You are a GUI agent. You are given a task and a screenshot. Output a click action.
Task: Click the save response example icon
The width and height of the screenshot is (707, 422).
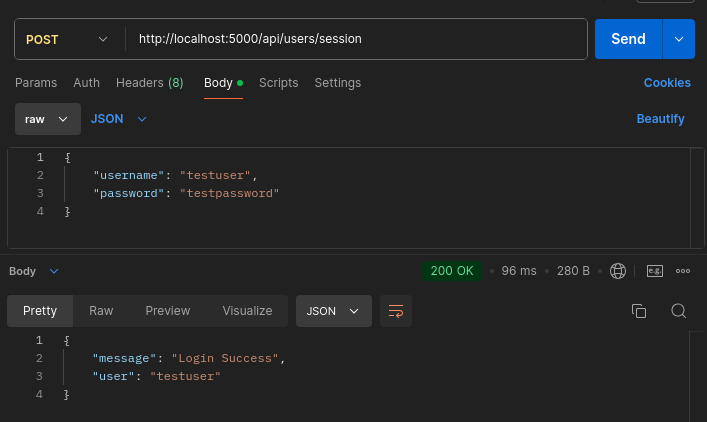pos(655,271)
